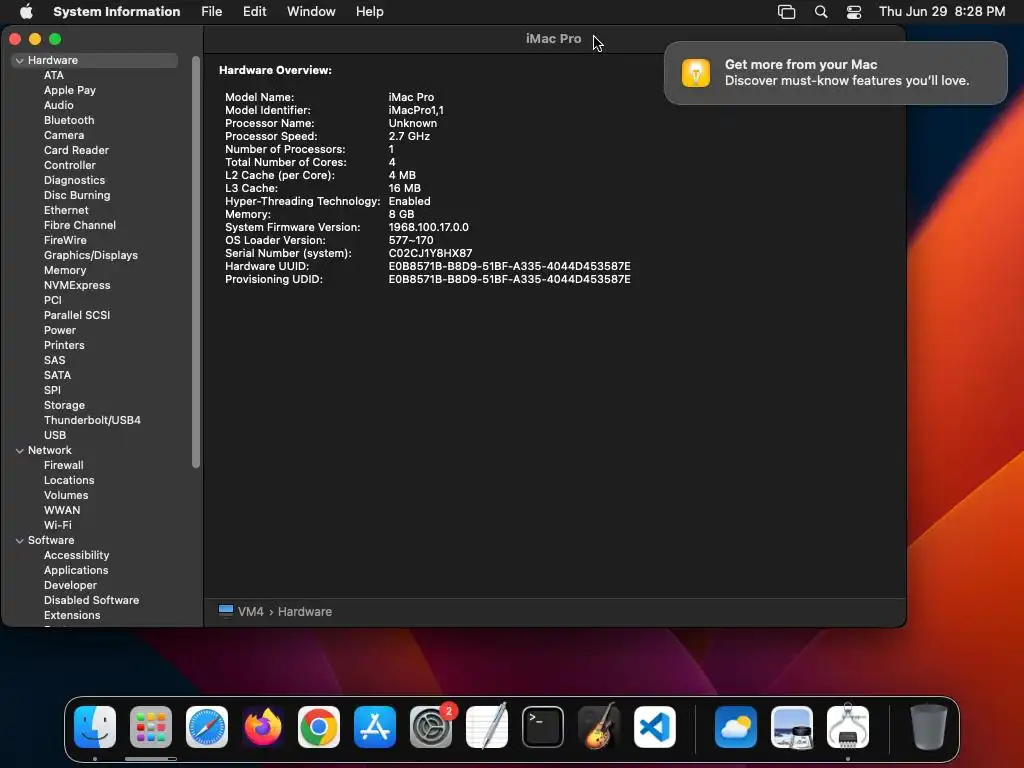Click the date and time in menu bar
The image size is (1024, 768).
(942, 11)
